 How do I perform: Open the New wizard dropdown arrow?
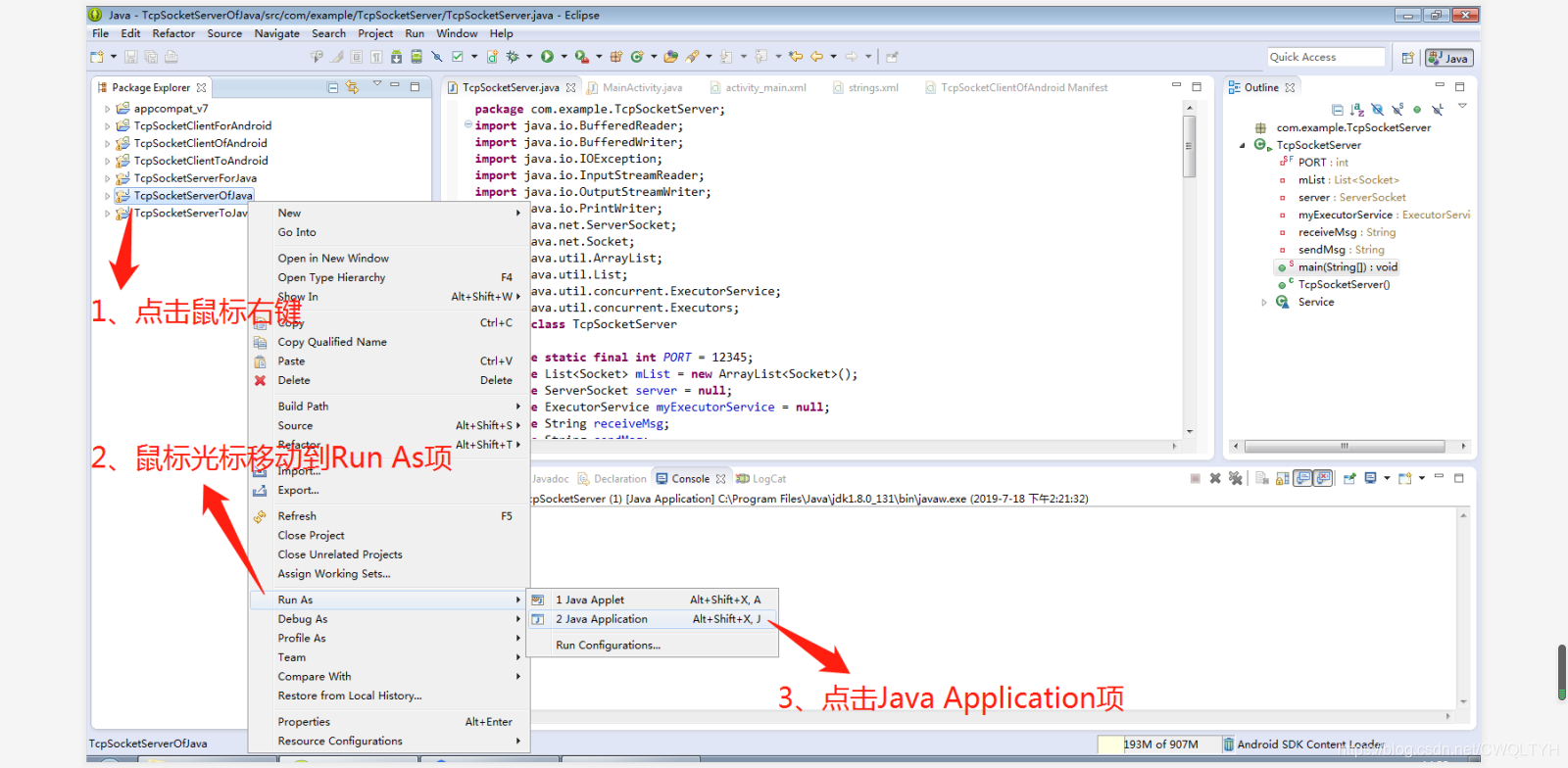(114, 57)
